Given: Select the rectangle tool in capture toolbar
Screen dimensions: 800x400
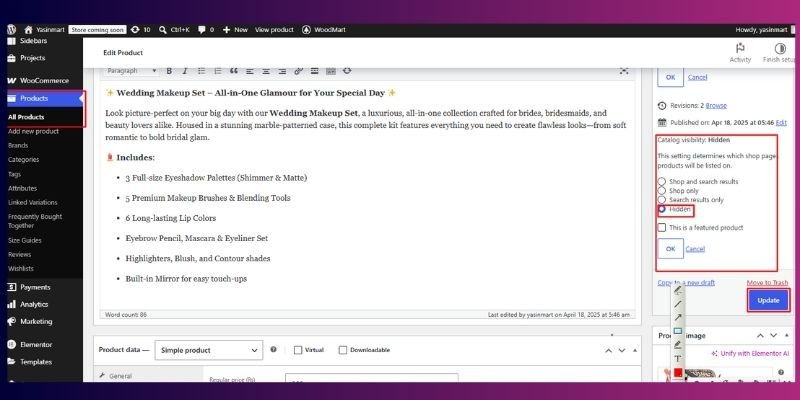Looking at the screenshot, I should pos(678,331).
